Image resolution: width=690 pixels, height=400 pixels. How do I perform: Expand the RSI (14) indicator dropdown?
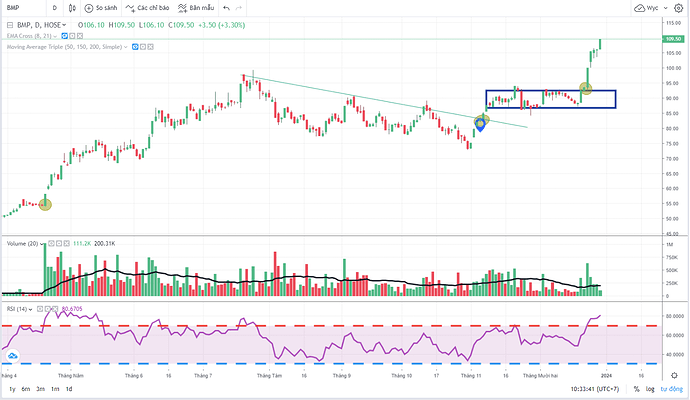(x=30, y=309)
